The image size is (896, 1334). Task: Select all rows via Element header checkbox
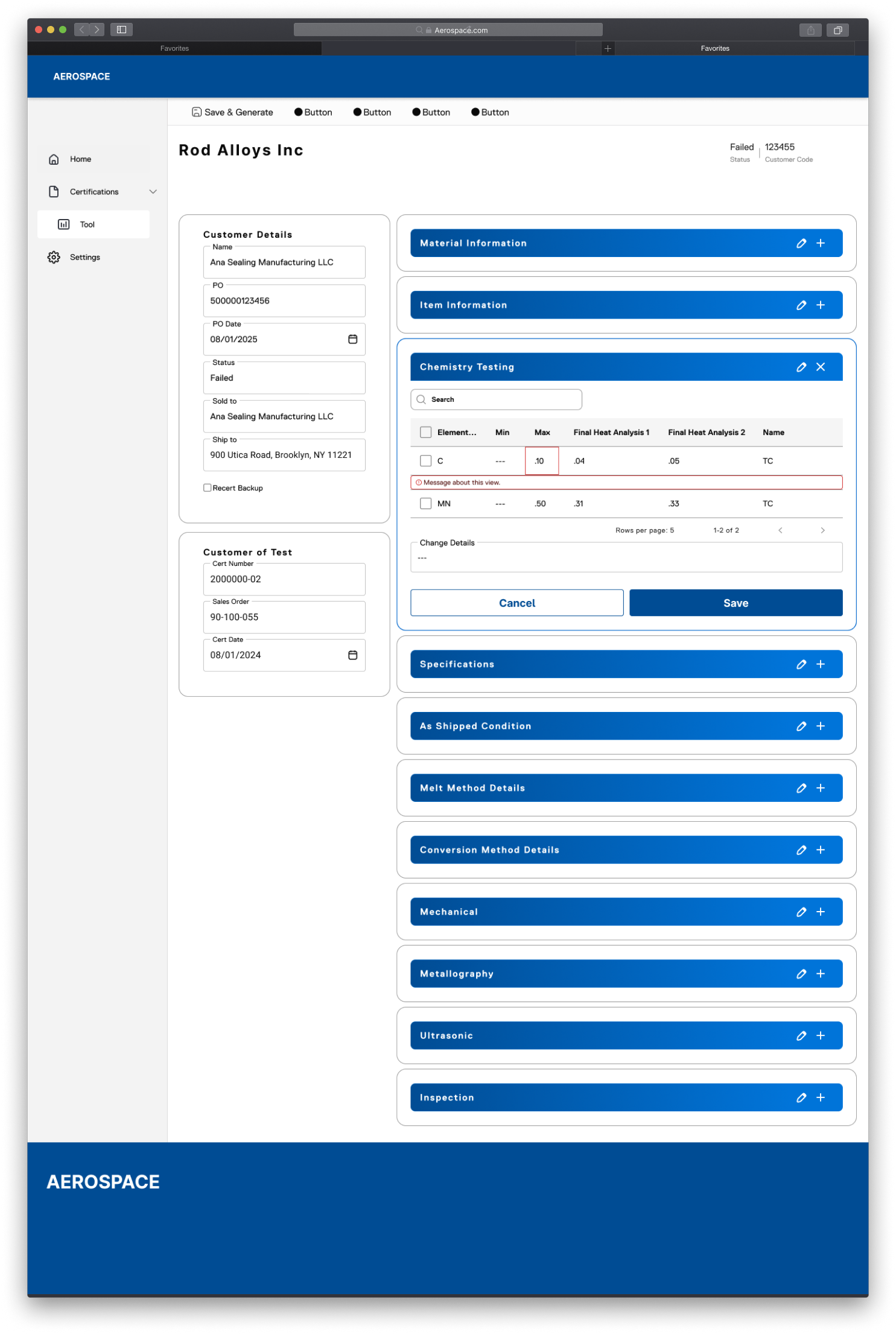[426, 433]
